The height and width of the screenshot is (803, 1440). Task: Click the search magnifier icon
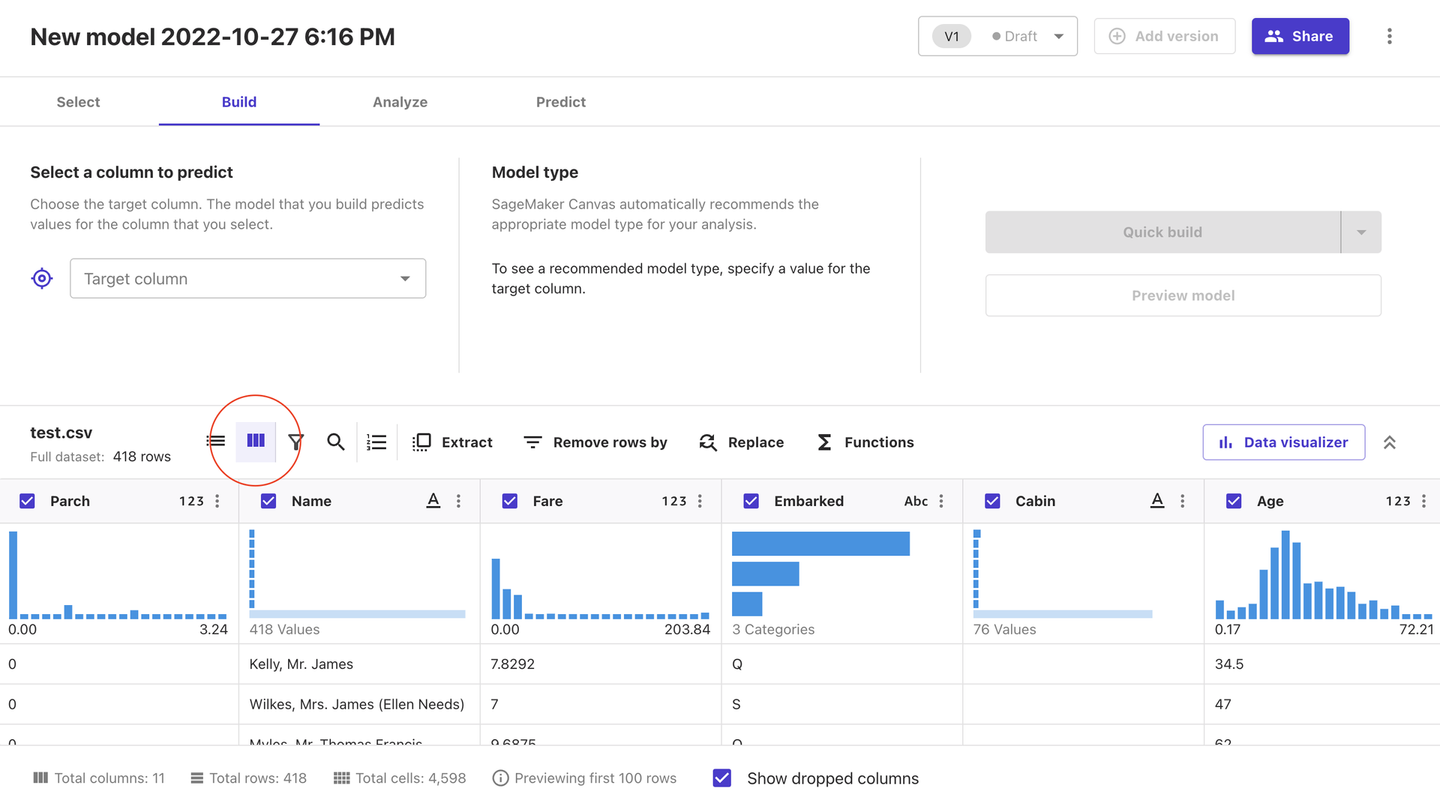coord(336,442)
